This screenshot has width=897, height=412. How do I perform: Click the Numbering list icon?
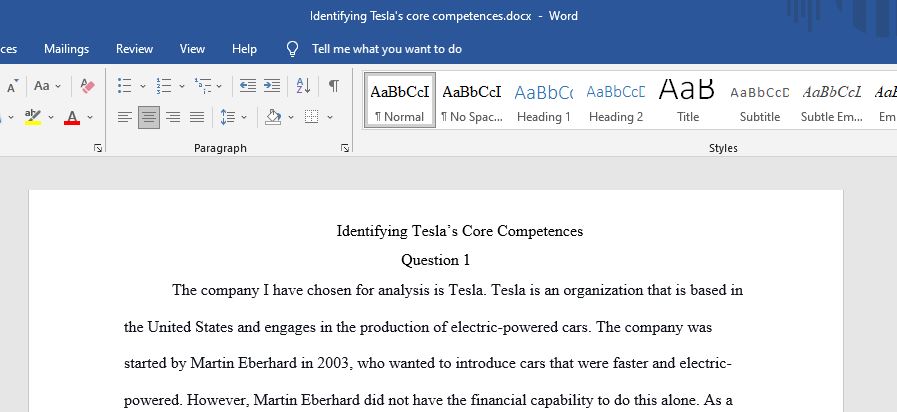pyautogui.click(x=164, y=86)
